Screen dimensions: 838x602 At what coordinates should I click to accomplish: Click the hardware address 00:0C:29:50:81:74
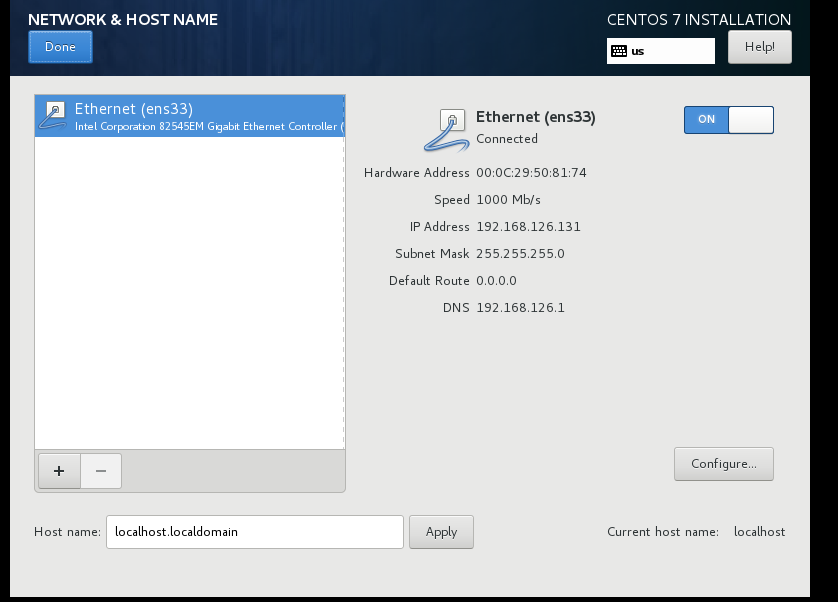tap(531, 173)
